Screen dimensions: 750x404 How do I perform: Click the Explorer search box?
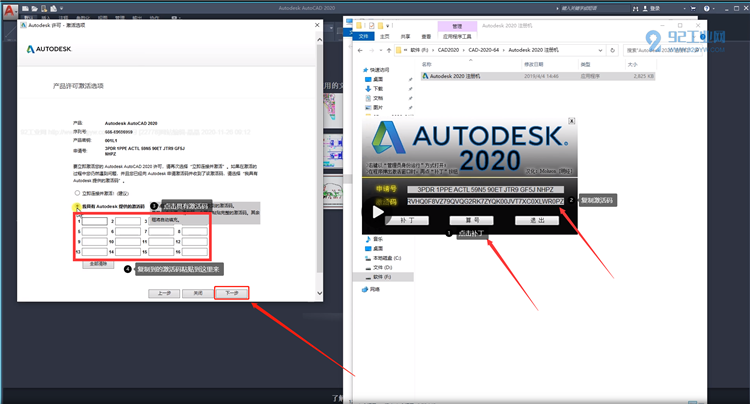662,50
